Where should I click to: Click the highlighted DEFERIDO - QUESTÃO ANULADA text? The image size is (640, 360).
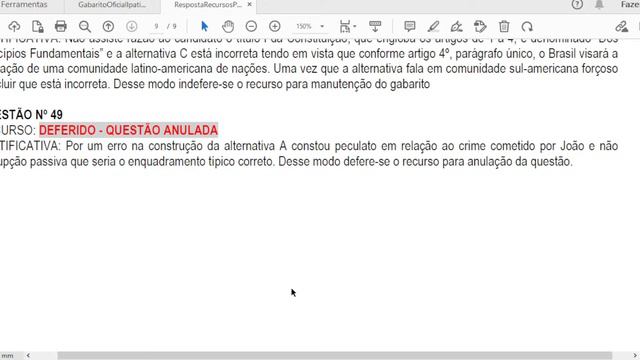(129, 130)
